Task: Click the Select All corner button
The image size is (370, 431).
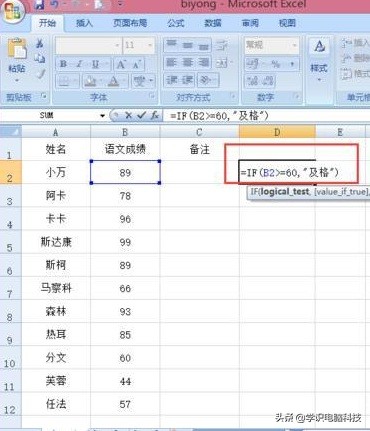Action: [11, 132]
